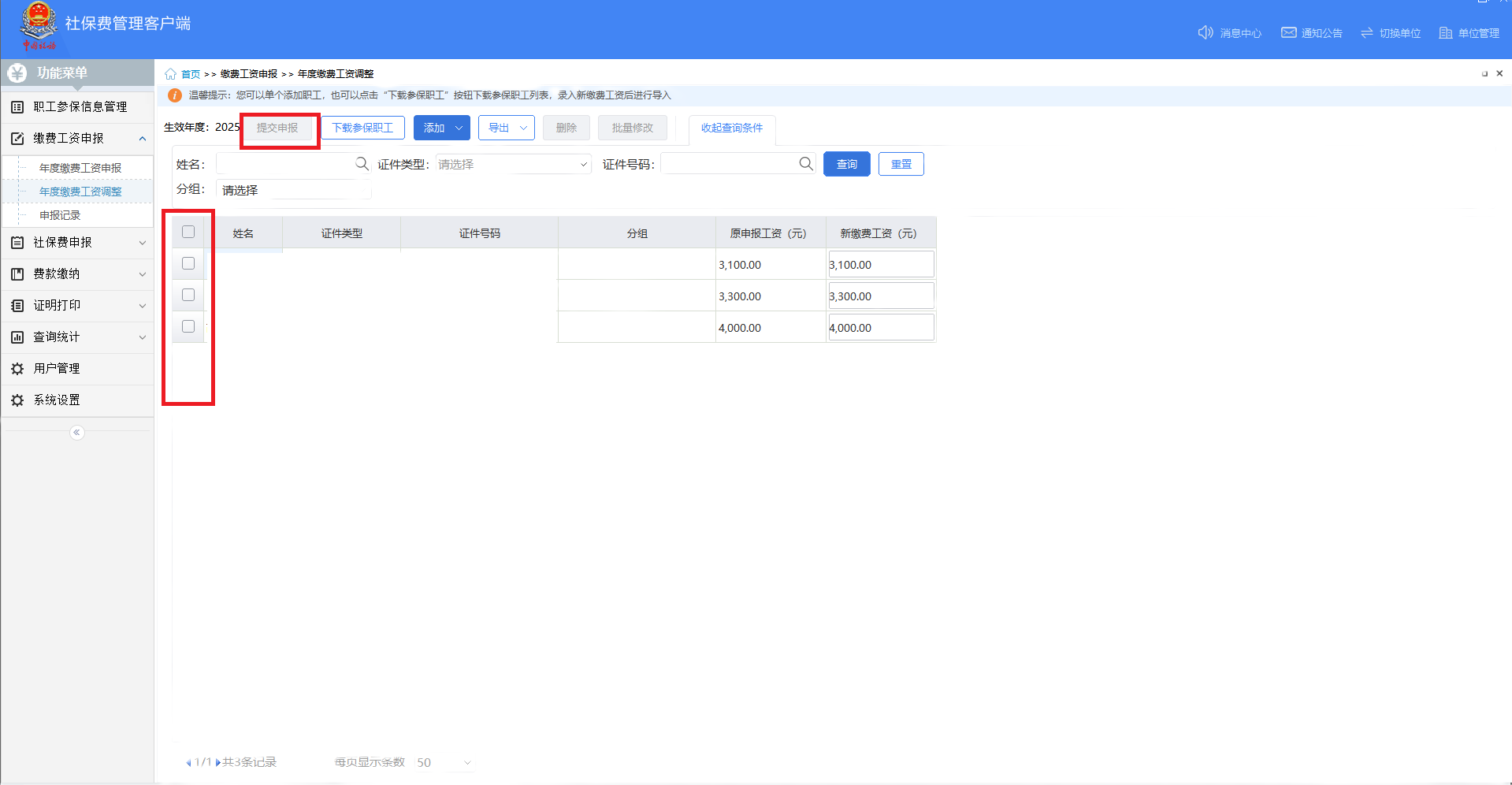The image size is (1512, 785).
Task: Collapse the sidebar with double-chevron icon
Action: click(x=76, y=433)
